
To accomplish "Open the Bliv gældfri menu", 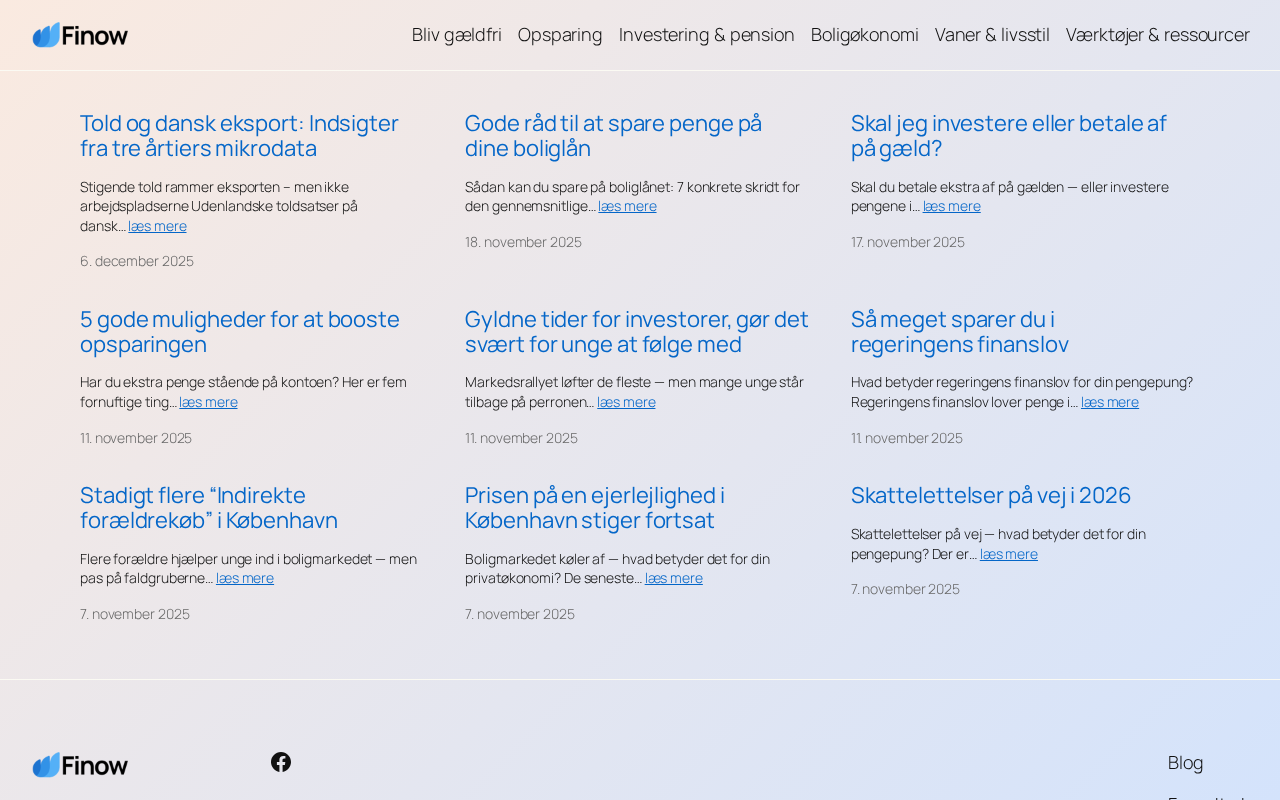I will pos(456,35).
